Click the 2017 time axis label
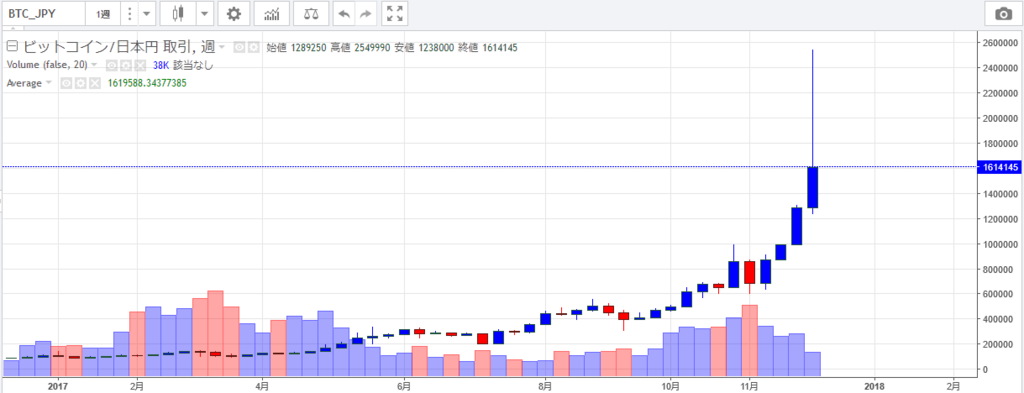Image resolution: width=1024 pixels, height=393 pixels. point(59,385)
